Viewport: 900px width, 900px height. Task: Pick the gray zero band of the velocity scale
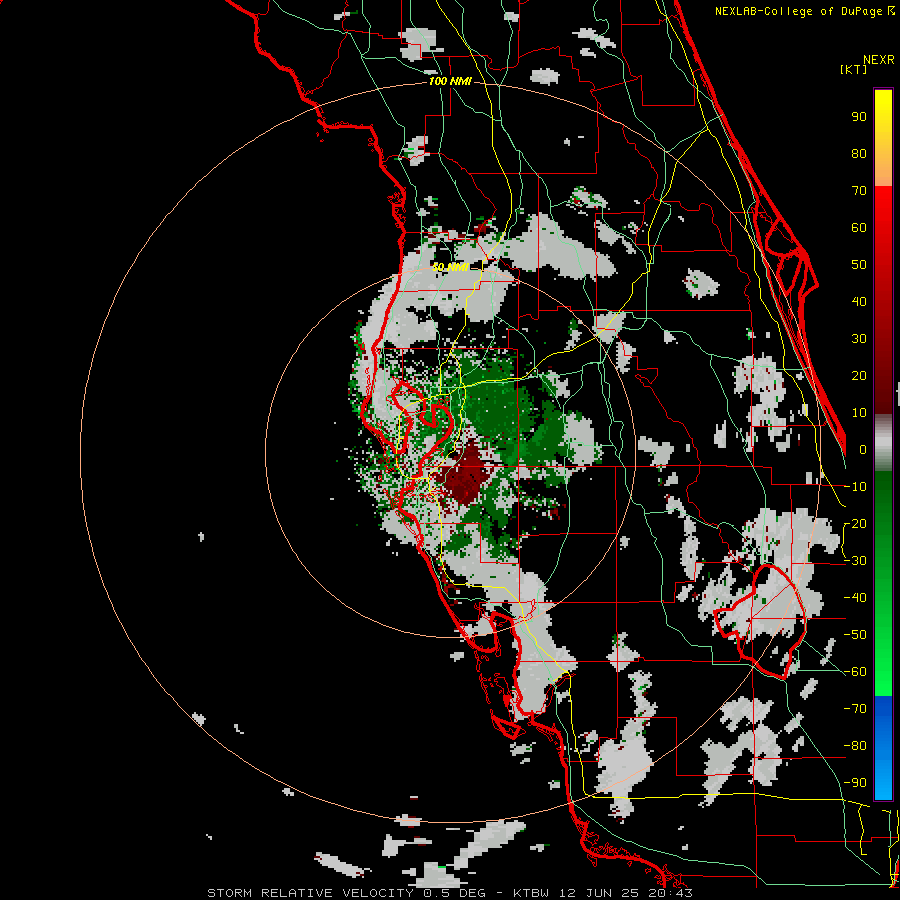tap(883, 443)
